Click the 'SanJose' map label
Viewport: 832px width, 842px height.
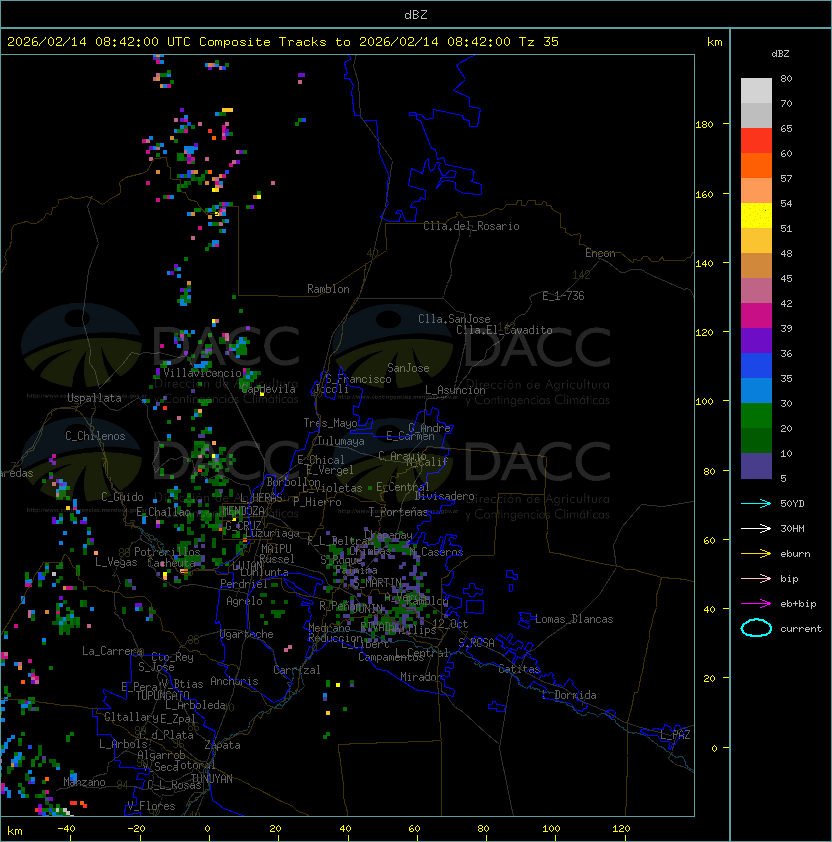coord(408,368)
